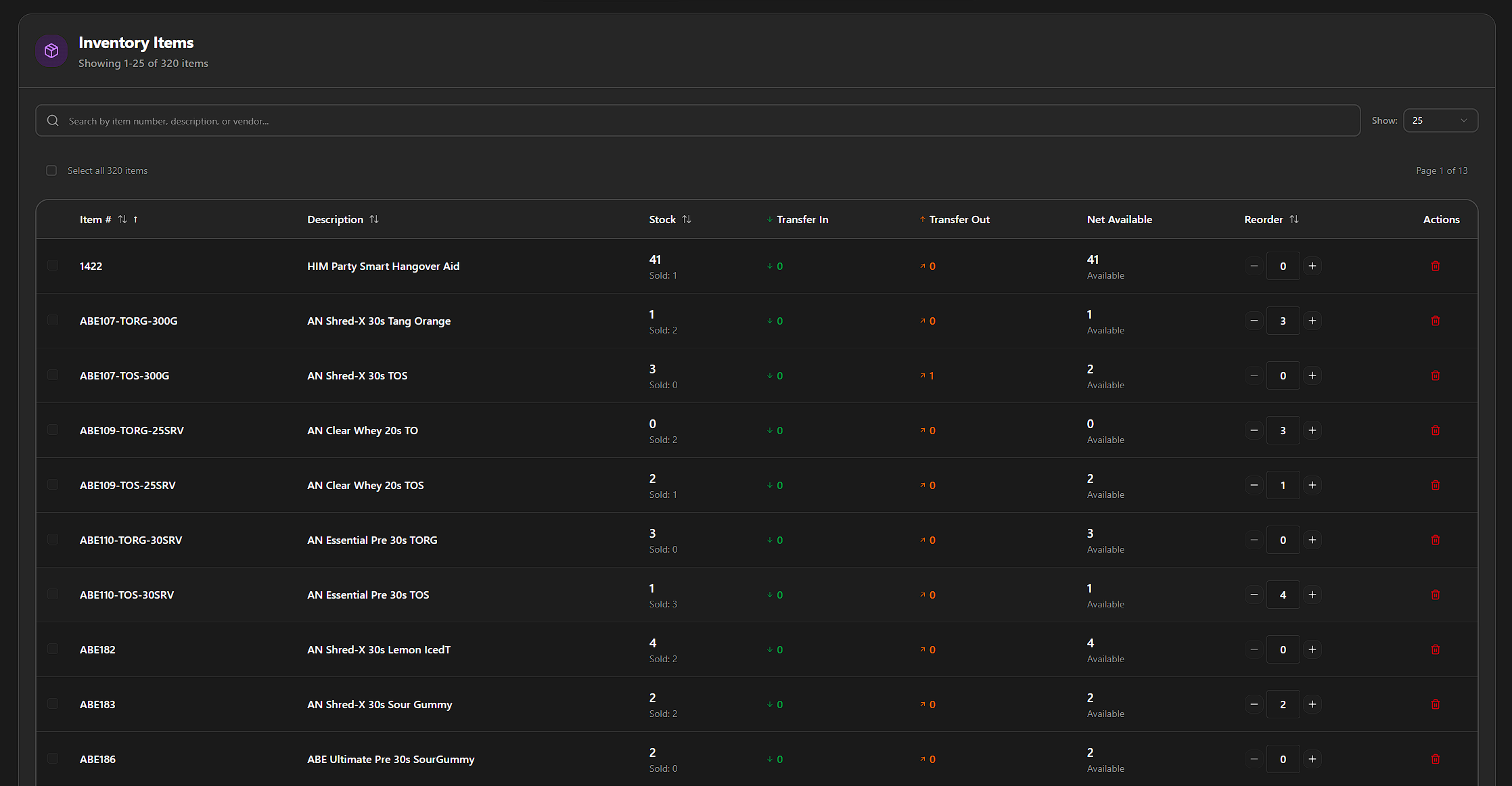Click minus on ABE109-TOS-25SRV reorder
The height and width of the screenshot is (786, 1512).
1254,485
